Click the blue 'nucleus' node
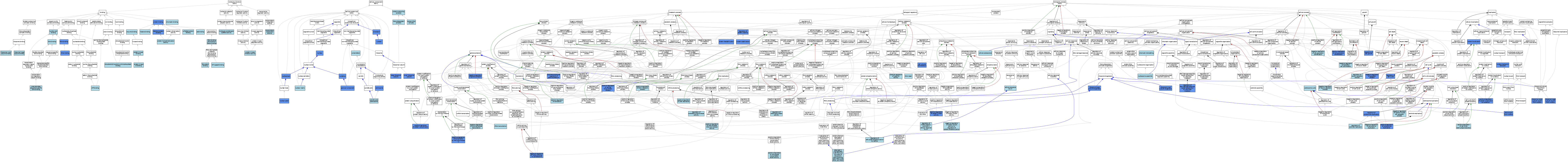This screenshot has height=162, width=1568. tap(320, 53)
